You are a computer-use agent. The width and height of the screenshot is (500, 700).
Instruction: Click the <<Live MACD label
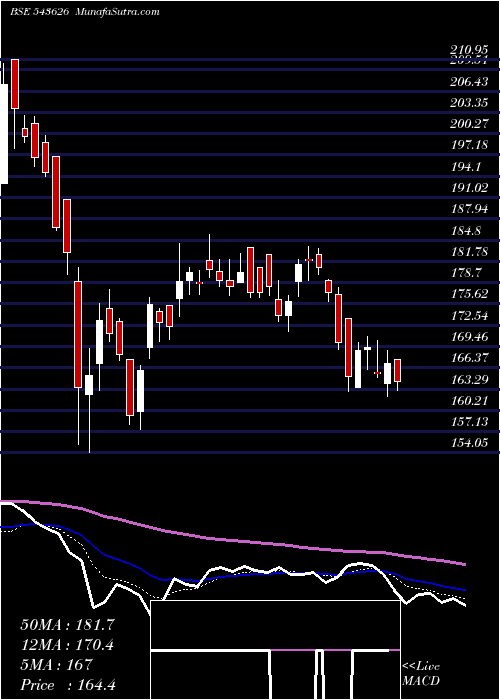pyautogui.click(x=421, y=673)
